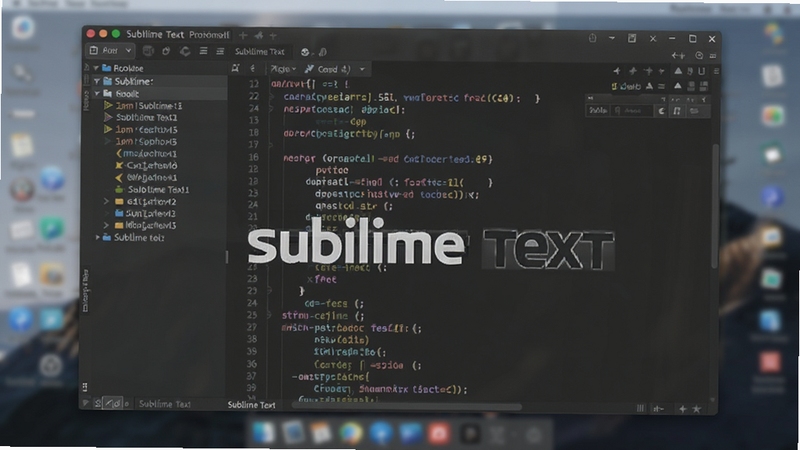
Task: Expand the Sublime toi: folder arrow
Action: tap(97, 237)
